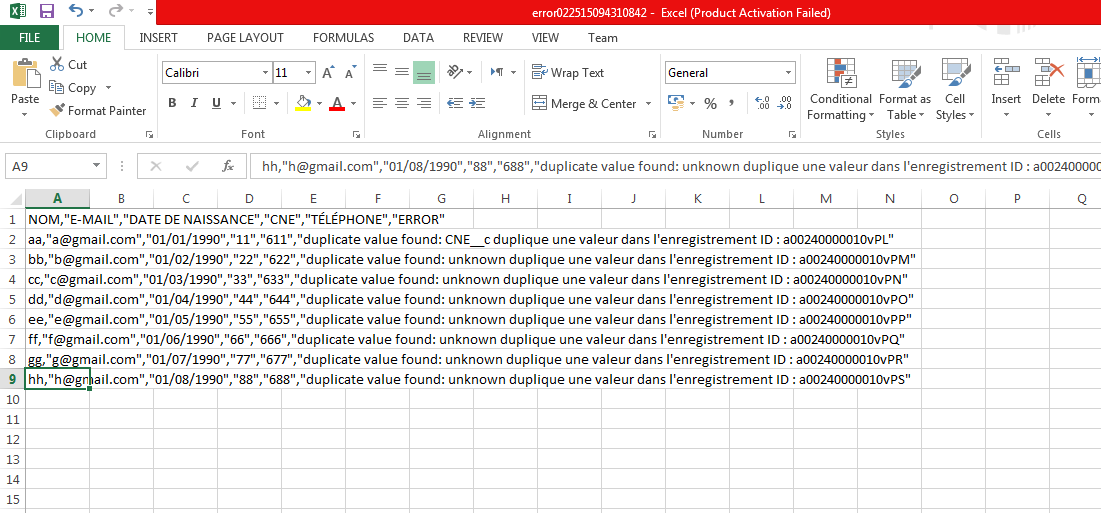The height and width of the screenshot is (513, 1101).
Task: Click the Percent Style icon
Action: point(710,104)
